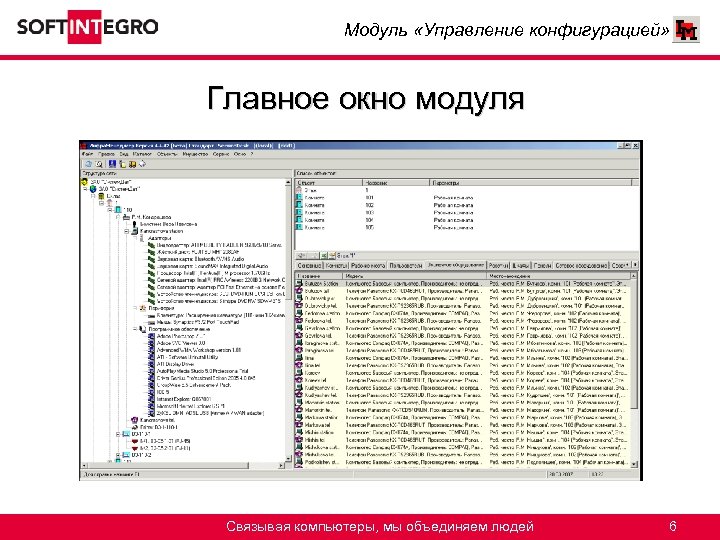Click the last white arrow toolbar icon
Viewport: 720px width, 540px height.
(142, 164)
